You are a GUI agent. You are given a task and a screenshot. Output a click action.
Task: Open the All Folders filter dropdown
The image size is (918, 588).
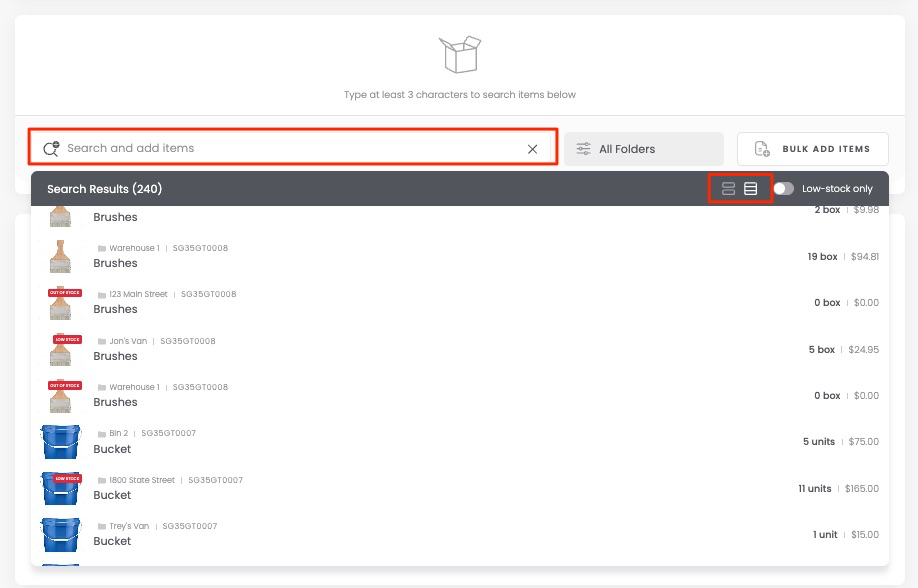643,149
